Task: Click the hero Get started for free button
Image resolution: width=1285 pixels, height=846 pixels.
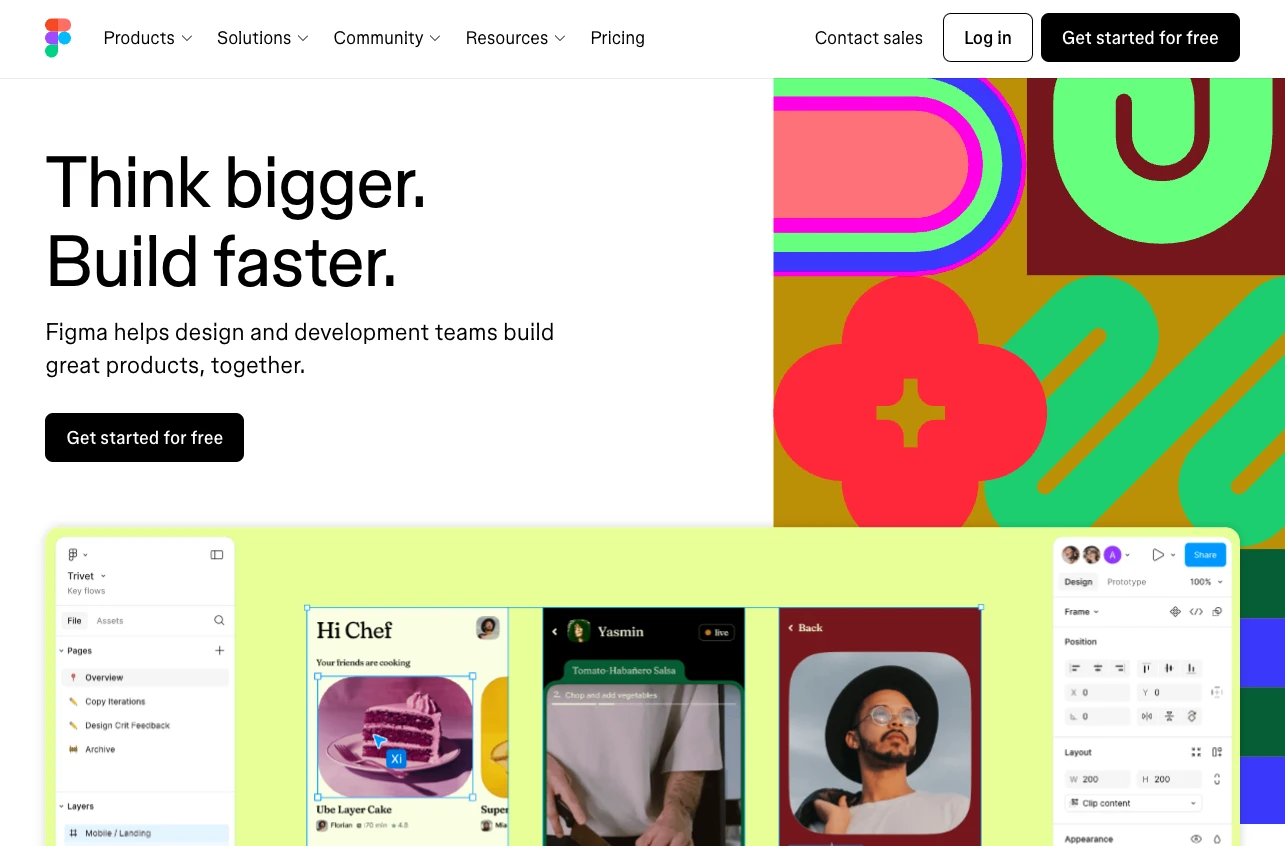Action: tap(144, 437)
